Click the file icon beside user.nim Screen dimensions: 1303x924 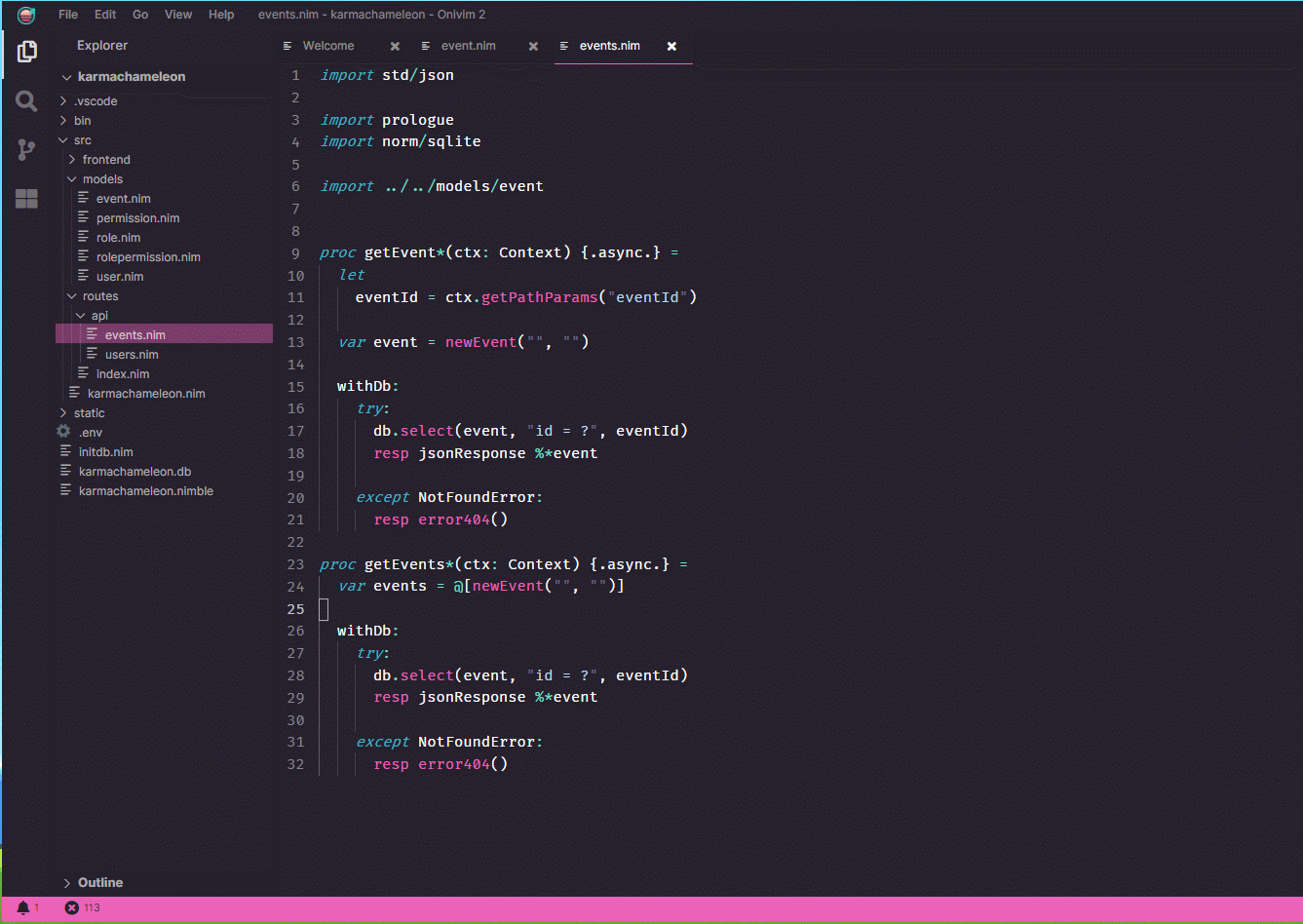pyautogui.click(x=84, y=276)
